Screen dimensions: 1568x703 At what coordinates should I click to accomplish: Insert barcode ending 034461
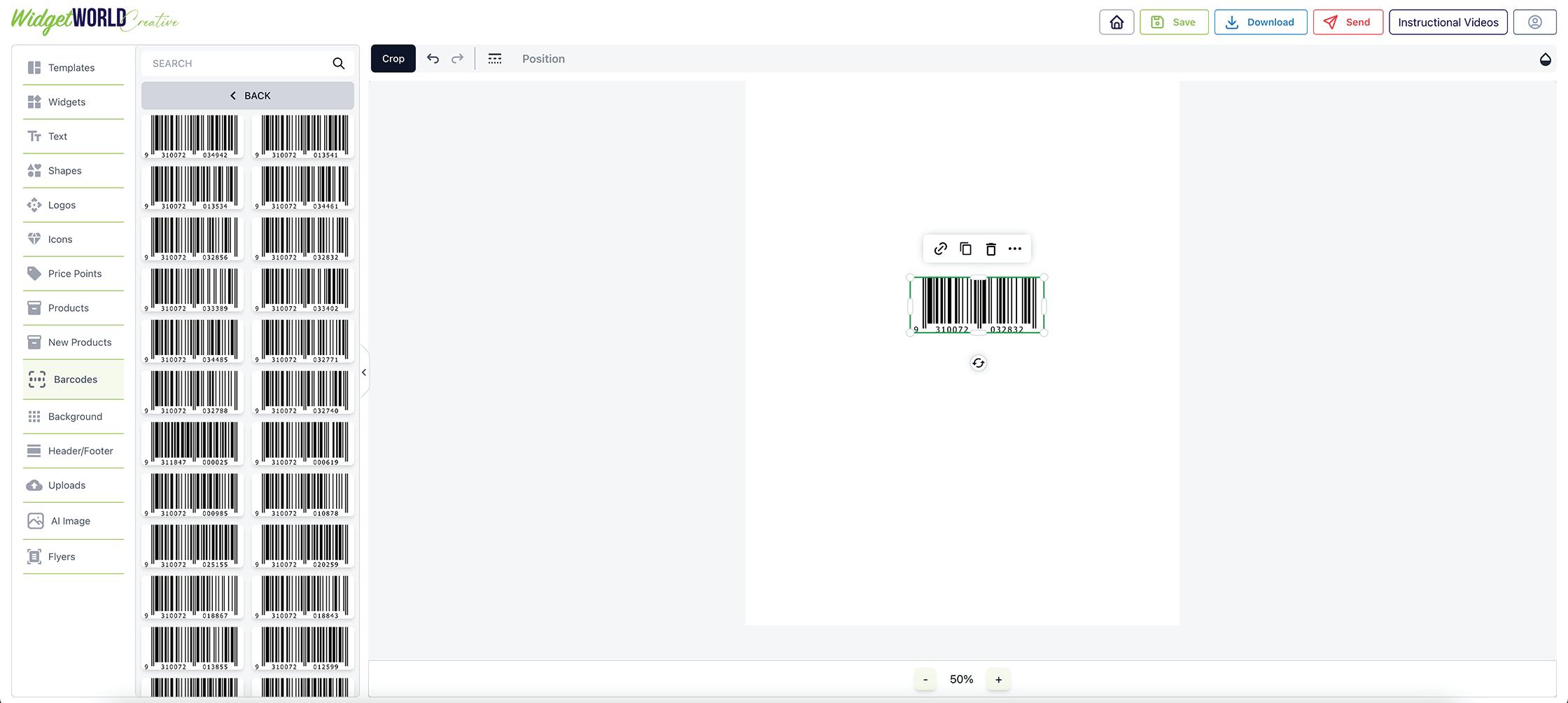(304, 188)
